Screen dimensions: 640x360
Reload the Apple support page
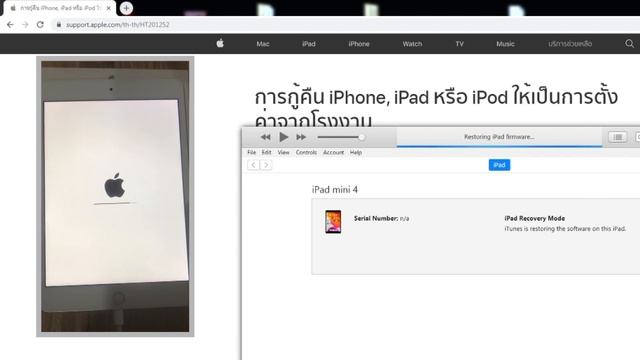[x=40, y=24]
